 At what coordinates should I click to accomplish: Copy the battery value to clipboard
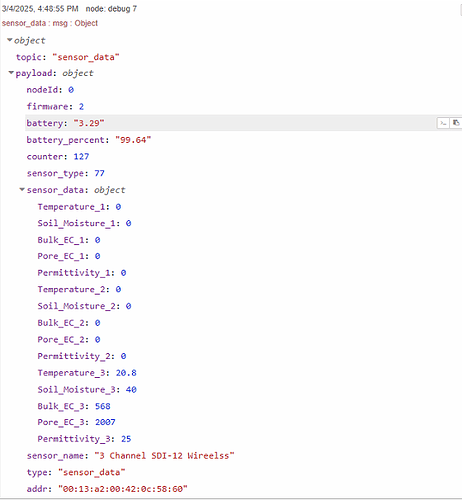(x=456, y=123)
